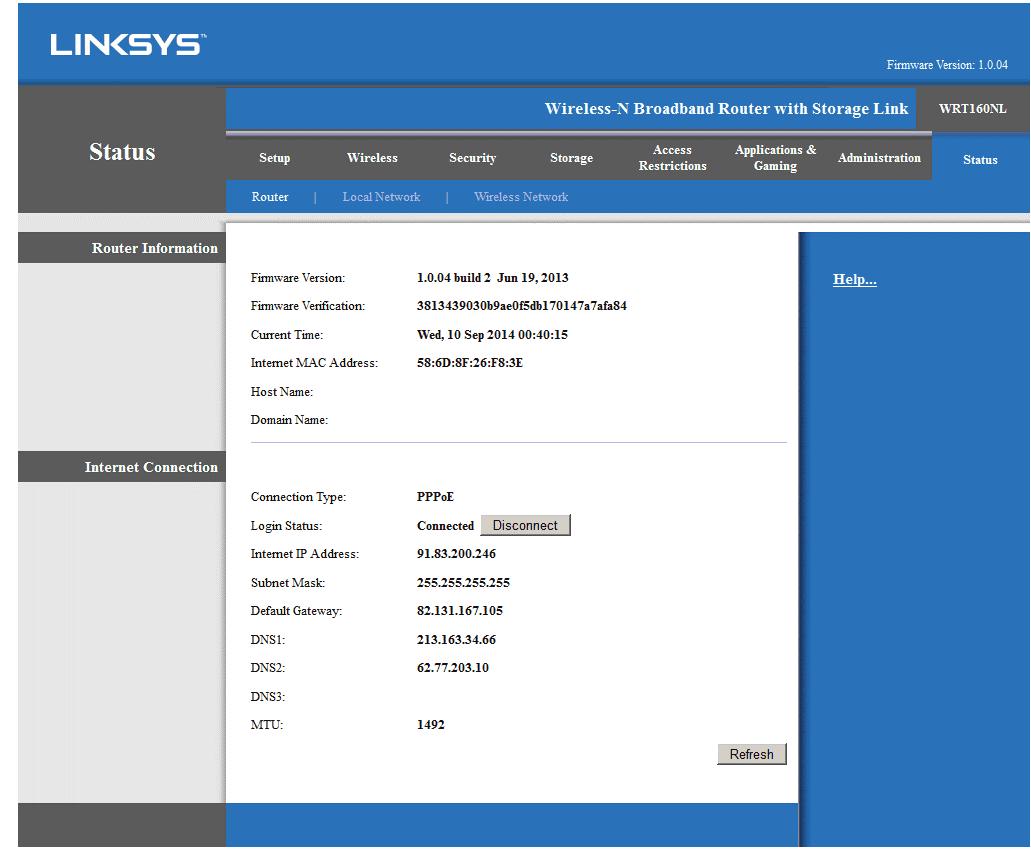Click the current time value Wed, 10 Sep 2014
This screenshot has height=858, width=1031.
coord(492,335)
